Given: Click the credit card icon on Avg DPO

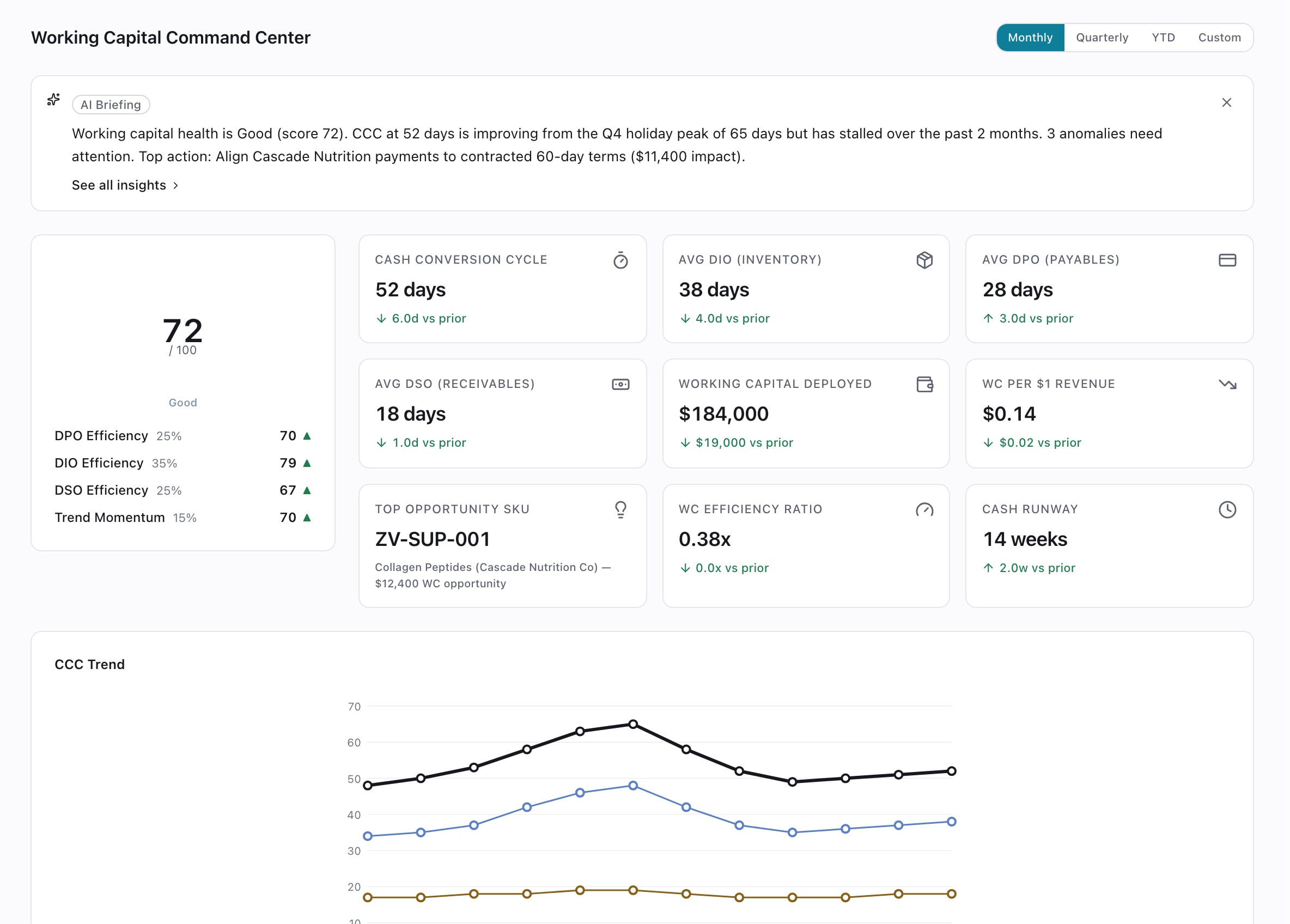Looking at the screenshot, I should 1227,260.
